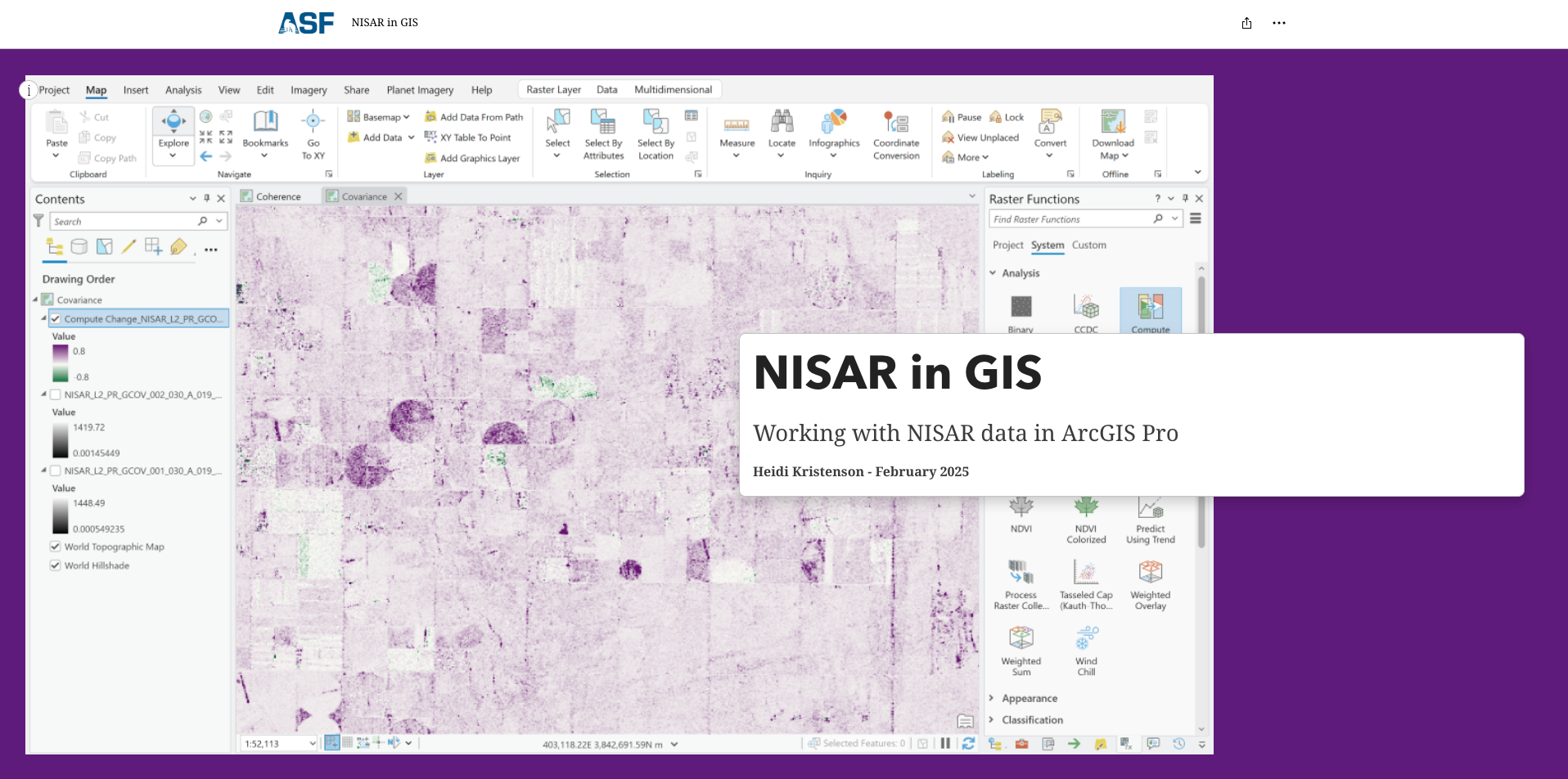Image resolution: width=1568 pixels, height=779 pixels.
Task: Click XY Table To Point
Action: (468, 137)
